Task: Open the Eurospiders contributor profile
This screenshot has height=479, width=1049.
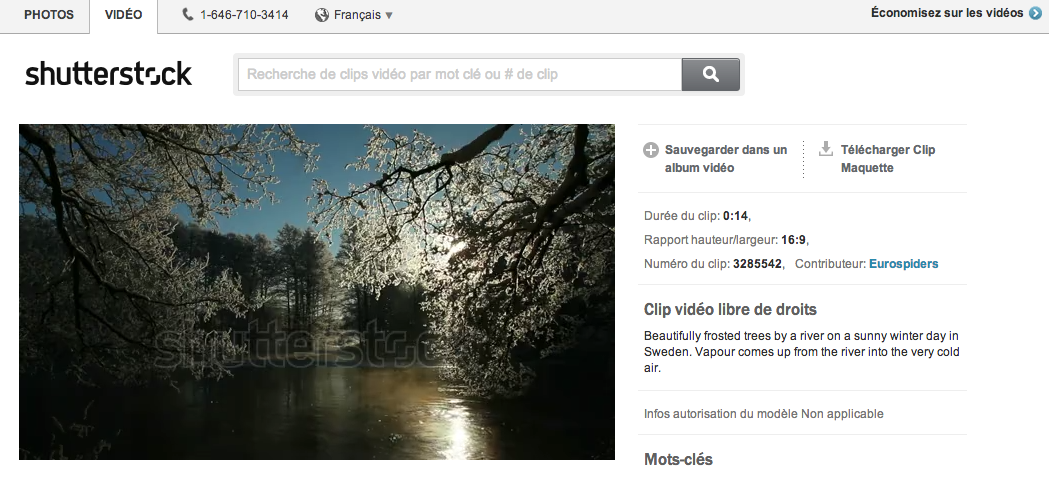Action: (x=903, y=264)
